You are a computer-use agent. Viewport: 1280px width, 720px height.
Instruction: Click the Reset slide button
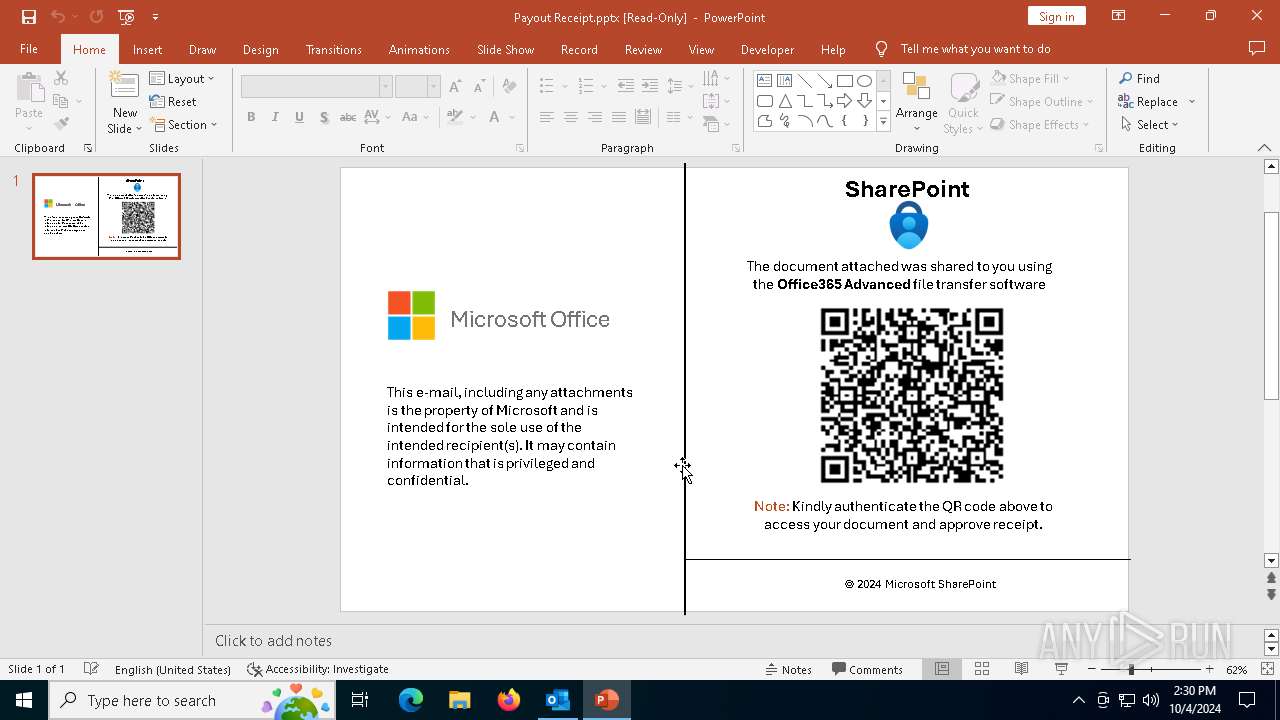click(x=173, y=101)
